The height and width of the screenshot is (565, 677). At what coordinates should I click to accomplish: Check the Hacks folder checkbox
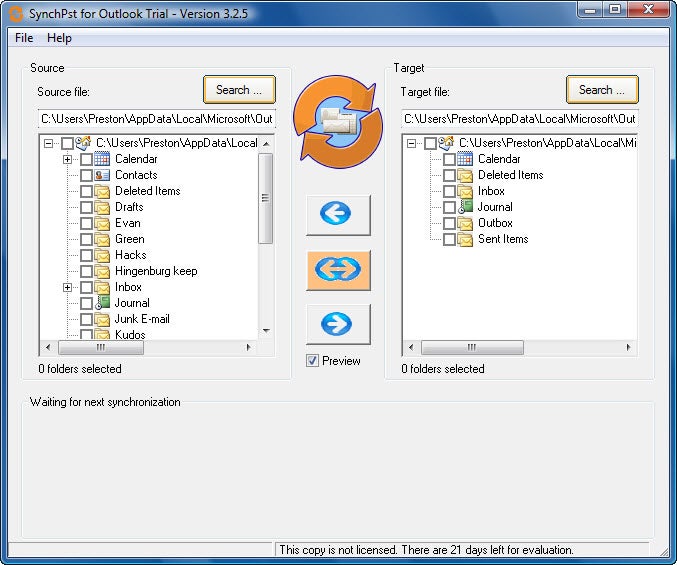click(86, 255)
